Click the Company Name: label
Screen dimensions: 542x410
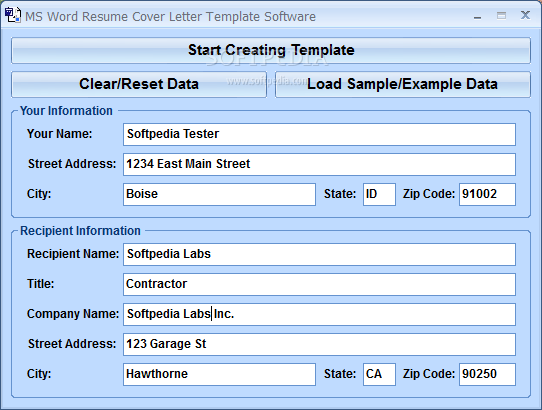(x=73, y=314)
